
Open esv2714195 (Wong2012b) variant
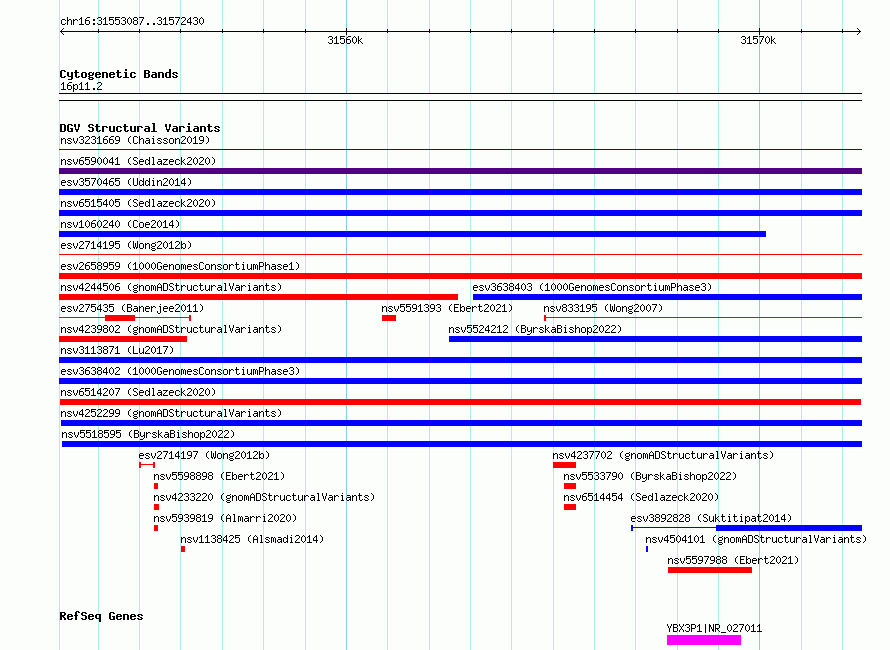(x=126, y=245)
